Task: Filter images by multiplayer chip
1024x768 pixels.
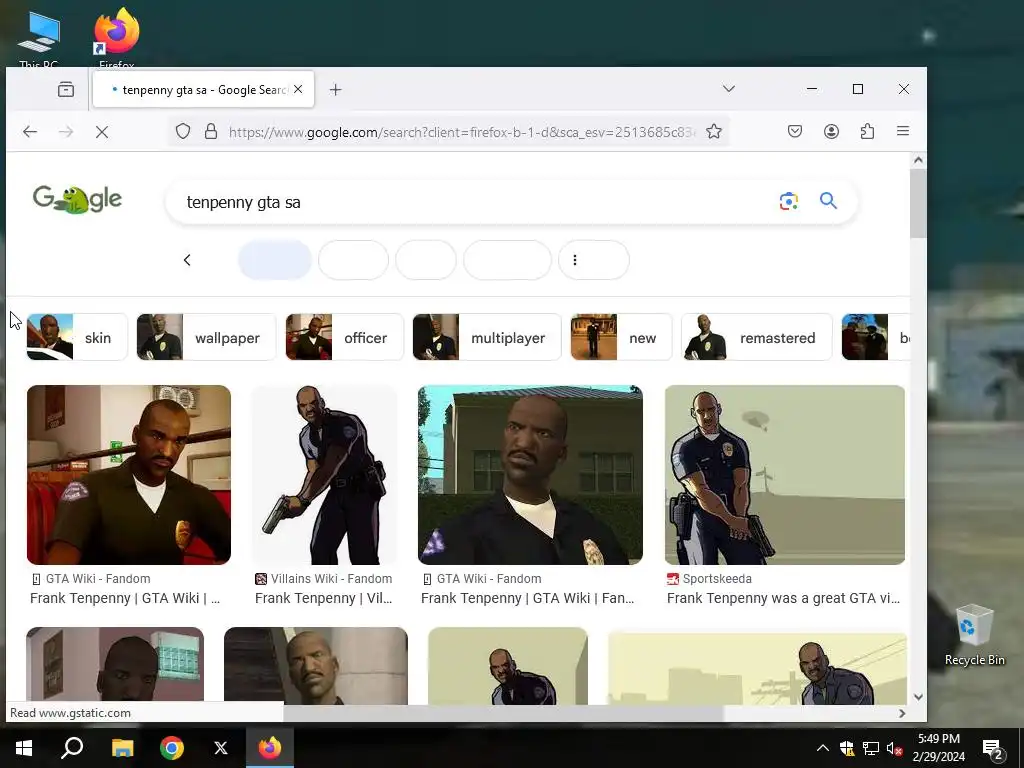Action: (487, 337)
